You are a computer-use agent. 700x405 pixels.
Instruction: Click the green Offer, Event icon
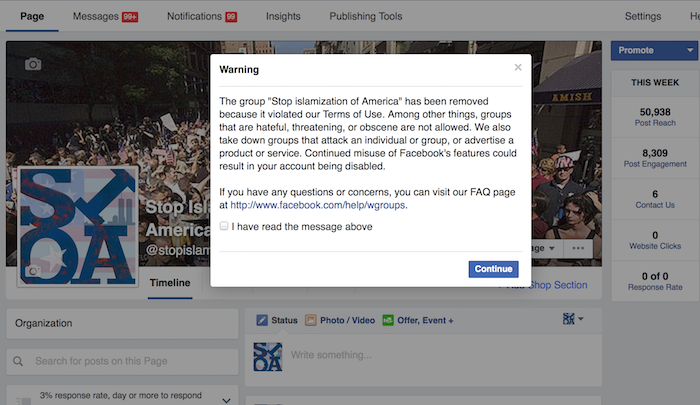coord(388,320)
